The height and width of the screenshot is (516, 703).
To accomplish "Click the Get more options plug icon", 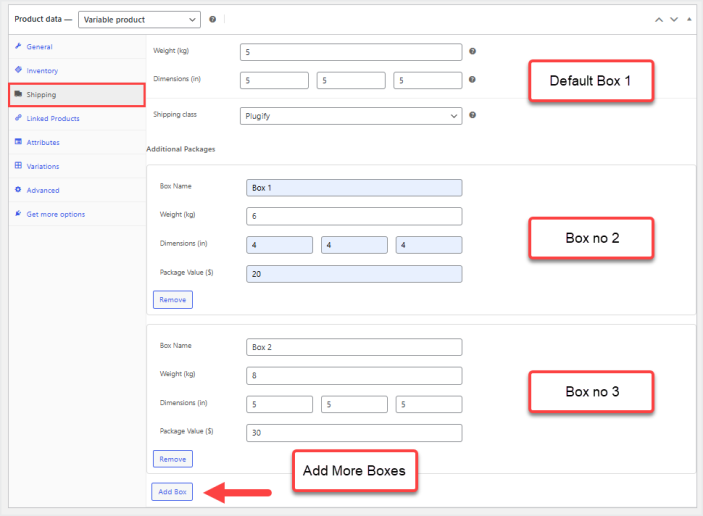I will point(18,213).
